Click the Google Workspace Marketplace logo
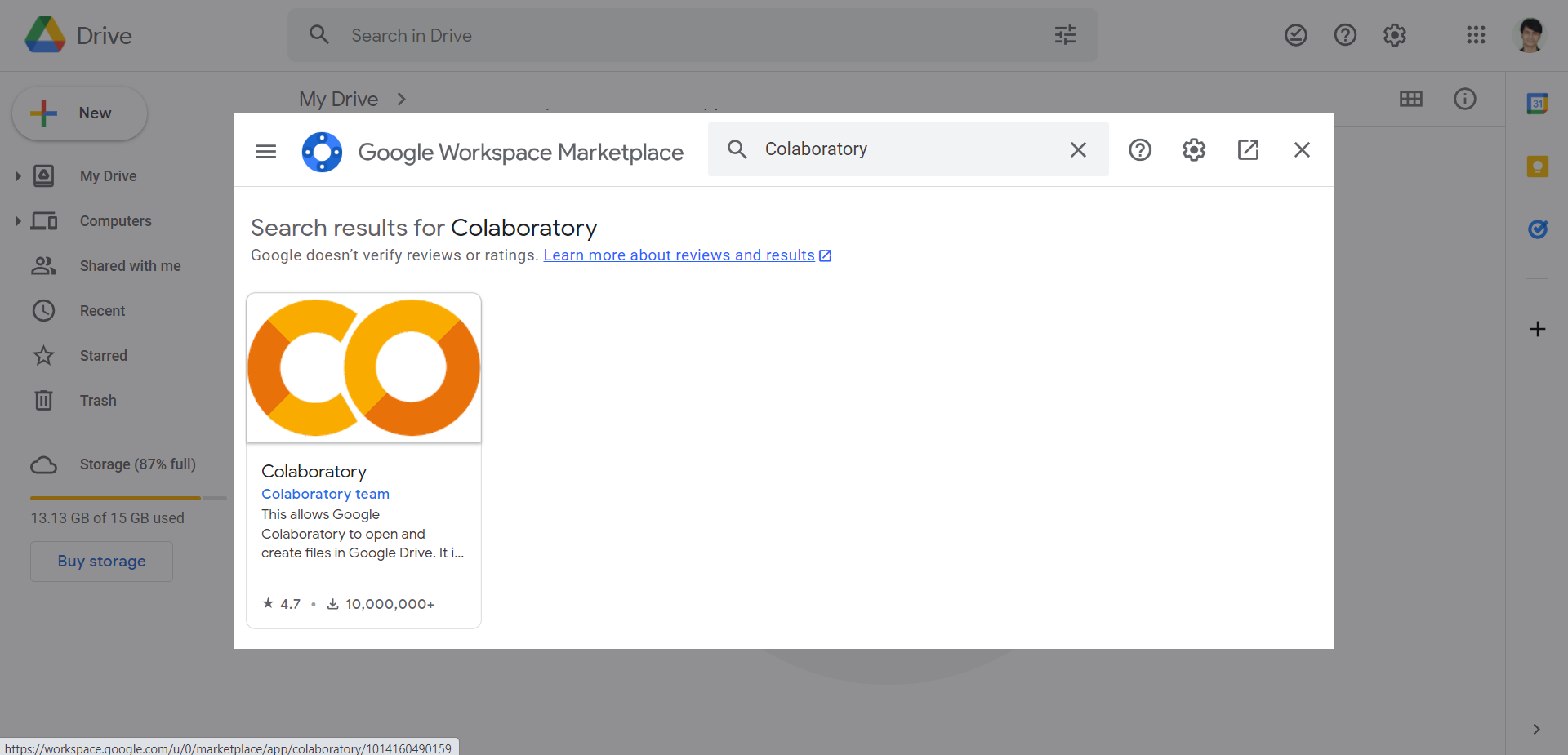 322,152
